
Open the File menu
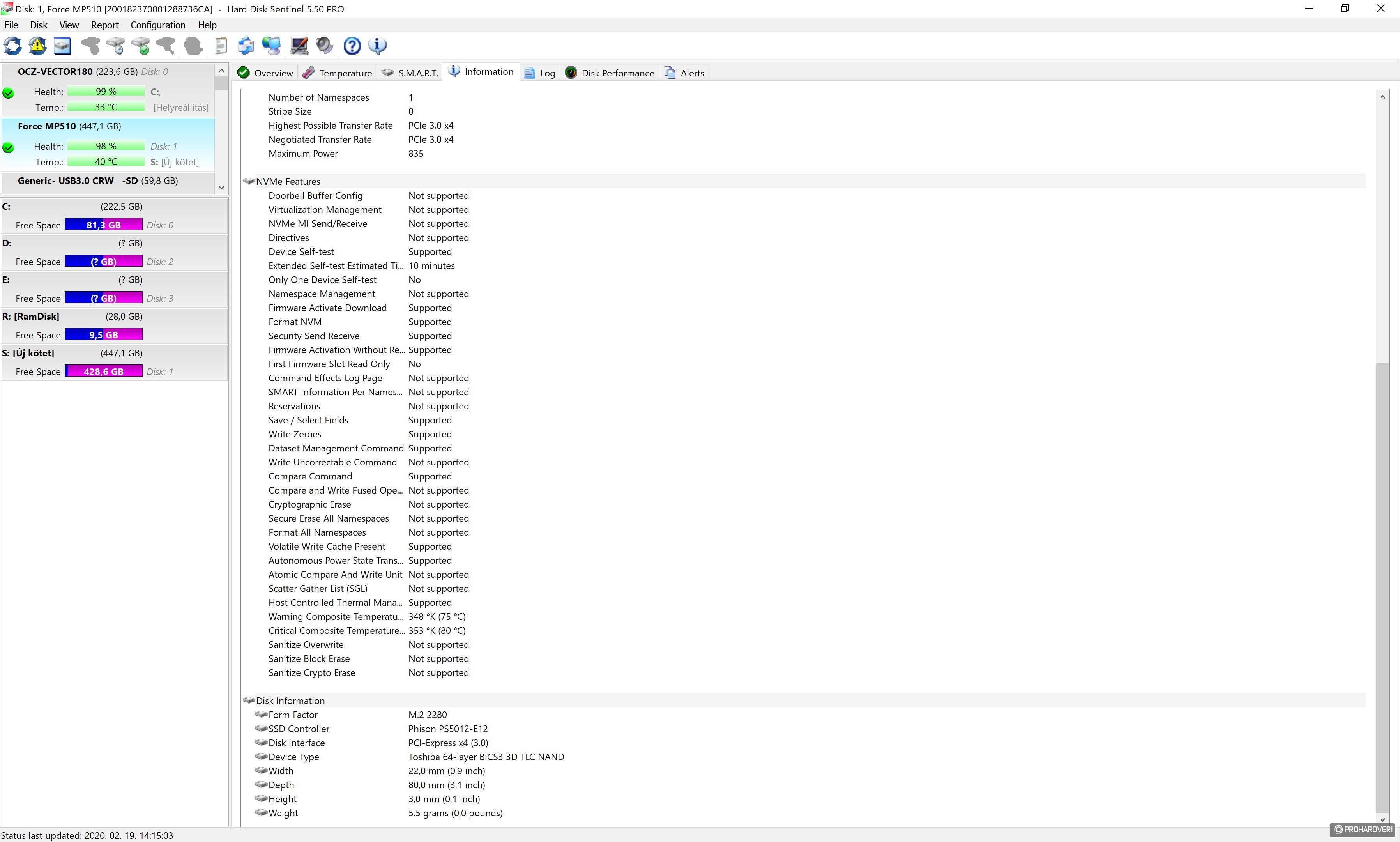pos(11,25)
